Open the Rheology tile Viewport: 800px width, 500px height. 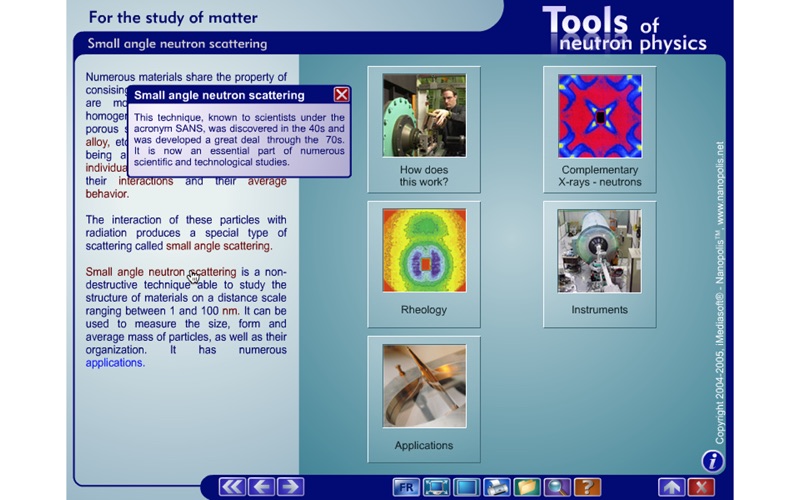click(424, 264)
